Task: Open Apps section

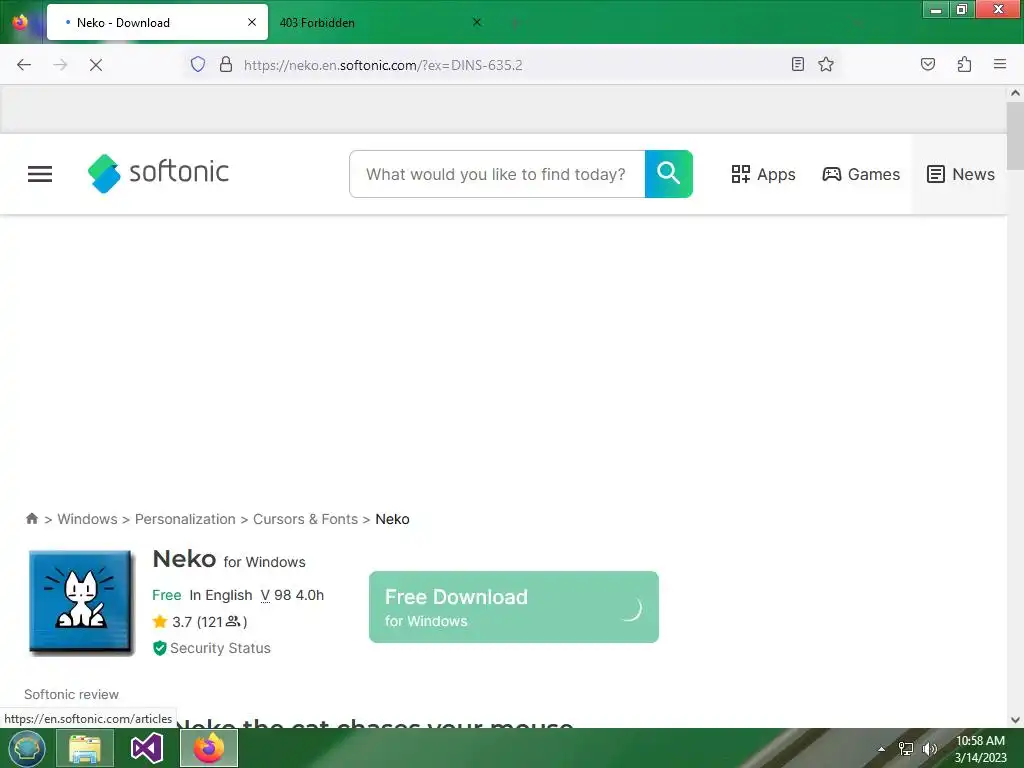Action: [763, 174]
